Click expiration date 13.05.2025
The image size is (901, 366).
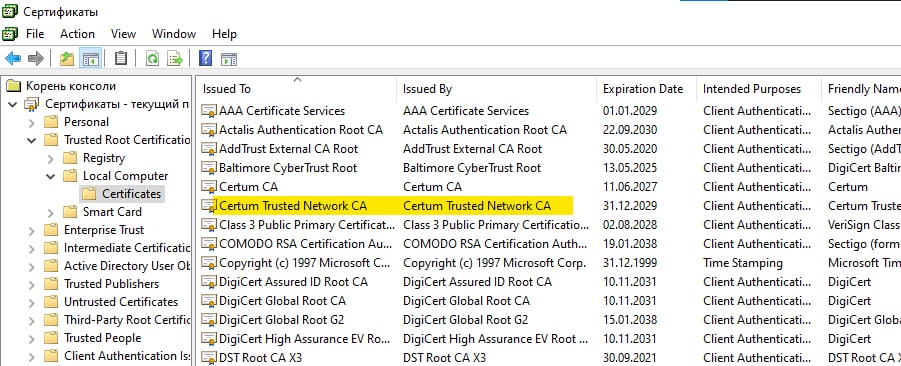pyautogui.click(x=630, y=168)
